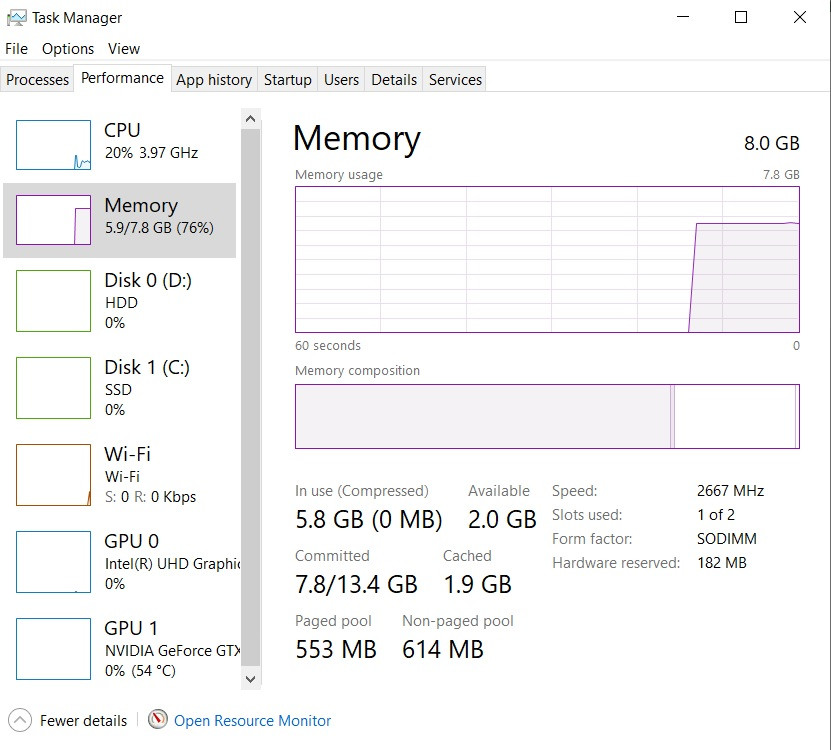The height and width of the screenshot is (750, 831).
Task: Switch to the App history tab
Action: tap(214, 80)
